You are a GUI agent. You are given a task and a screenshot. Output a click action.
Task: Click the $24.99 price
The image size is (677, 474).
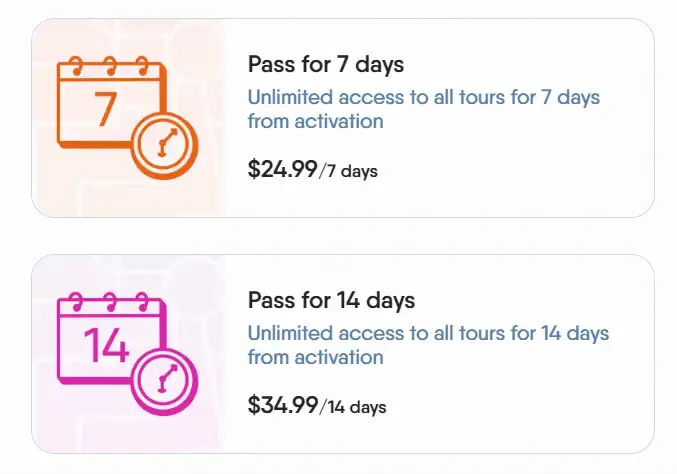tap(281, 169)
